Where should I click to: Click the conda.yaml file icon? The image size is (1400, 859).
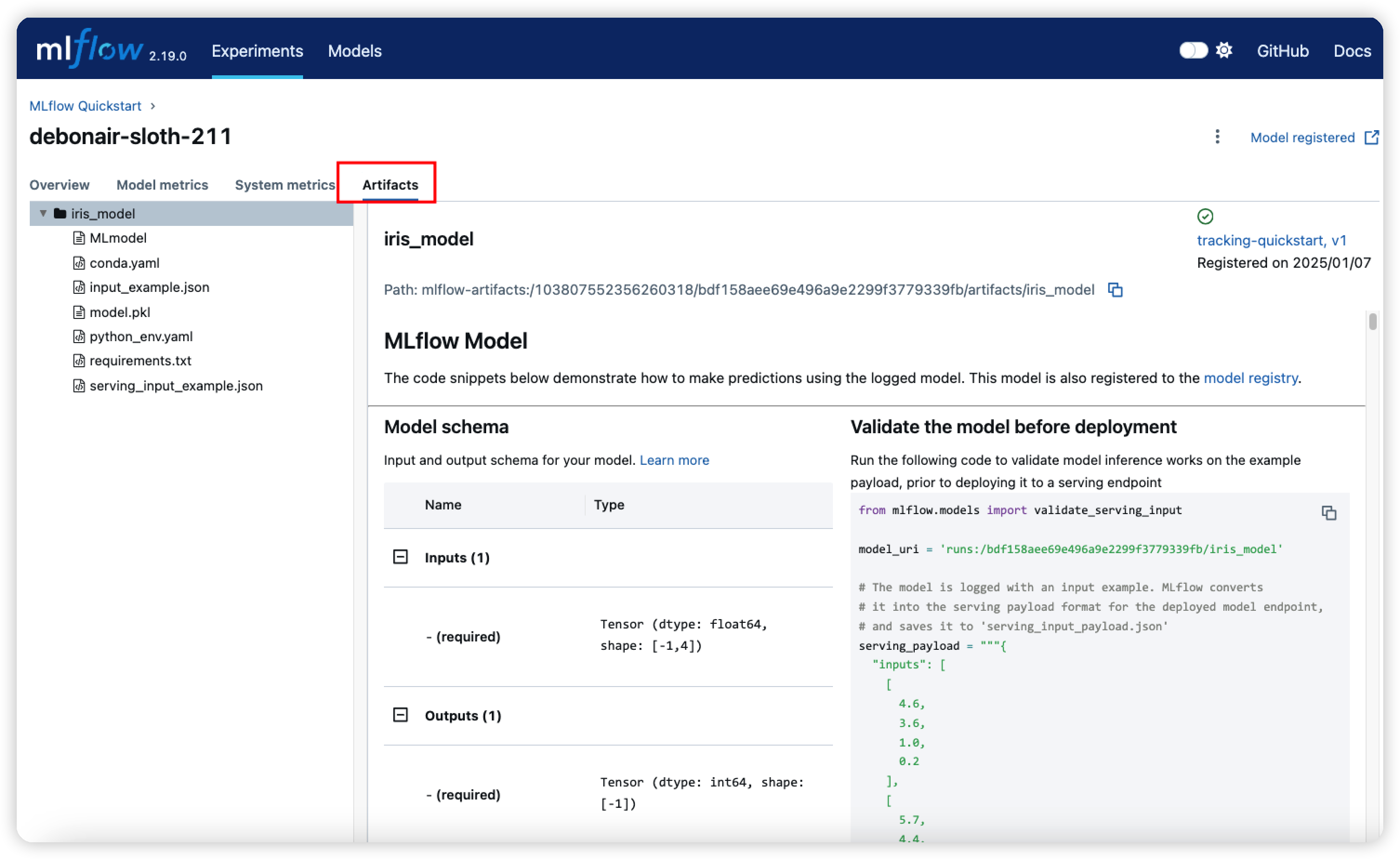tap(79, 263)
